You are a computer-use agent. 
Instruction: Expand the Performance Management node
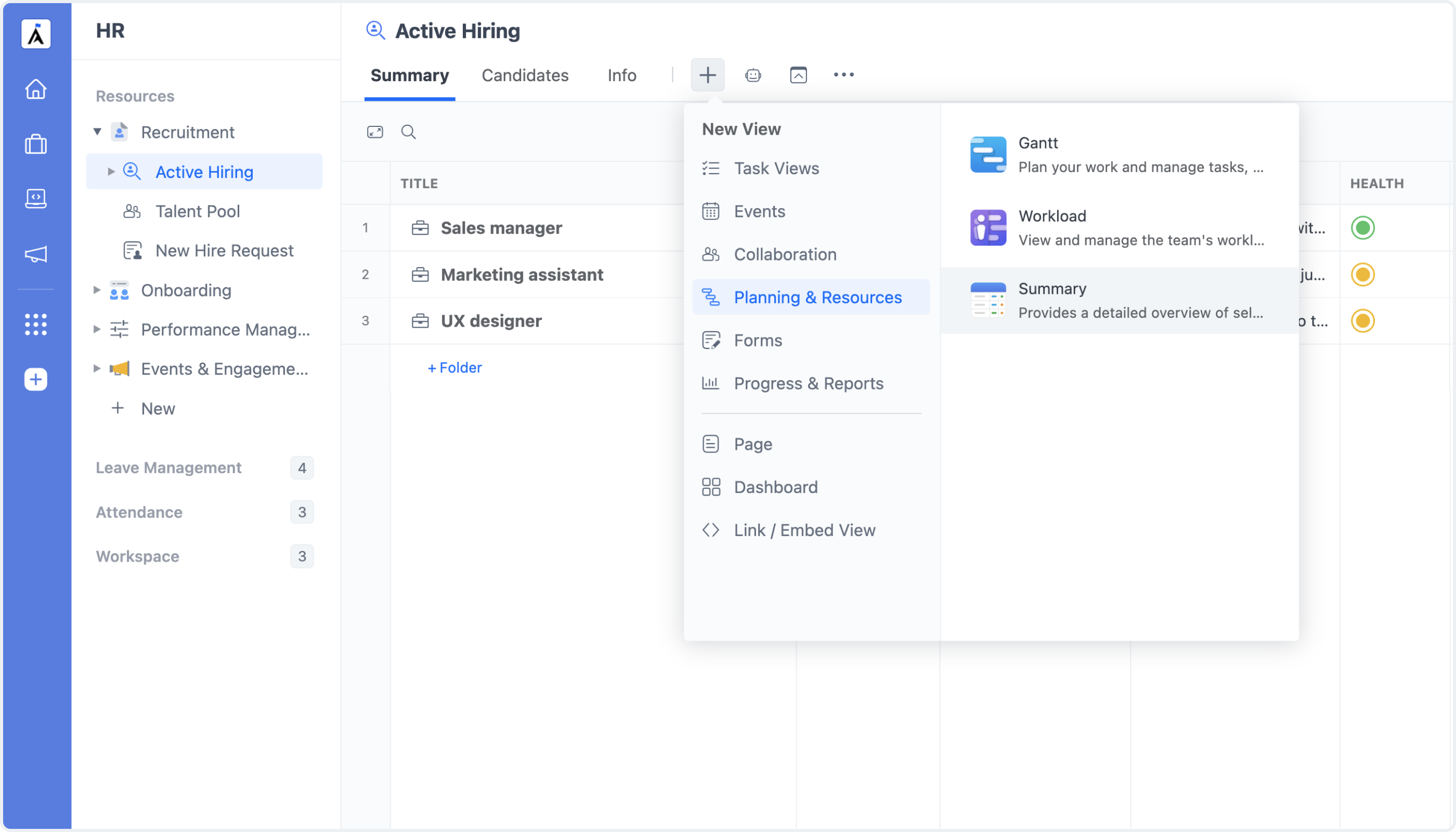(97, 330)
